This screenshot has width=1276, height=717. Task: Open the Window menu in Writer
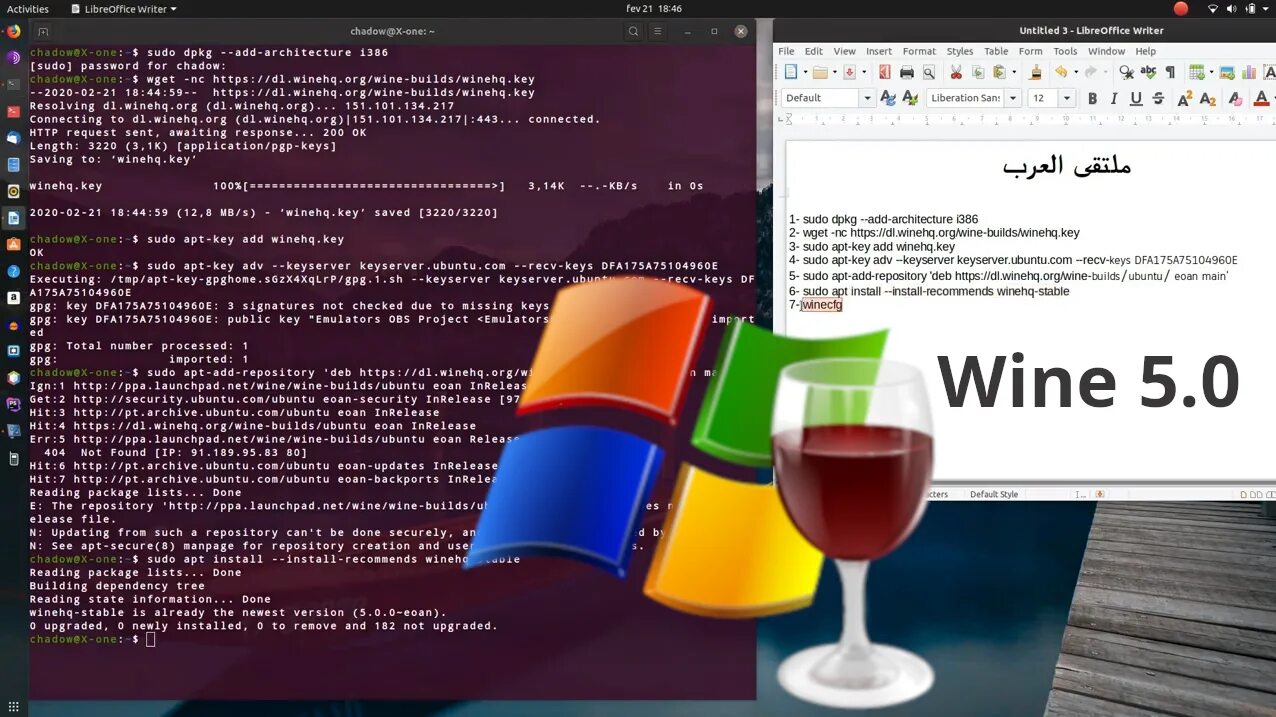(x=1106, y=51)
